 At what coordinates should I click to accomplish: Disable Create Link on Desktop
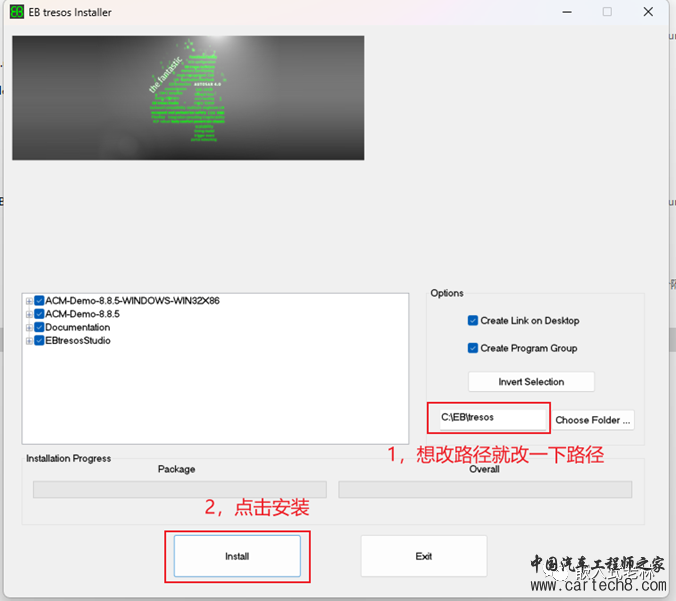click(473, 320)
